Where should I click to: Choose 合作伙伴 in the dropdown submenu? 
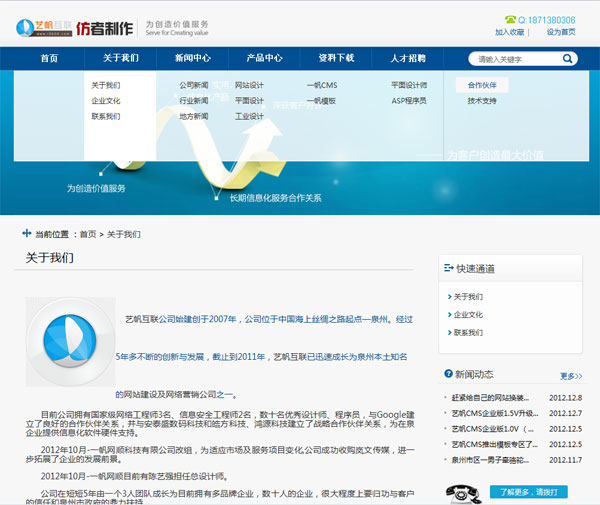click(482, 86)
